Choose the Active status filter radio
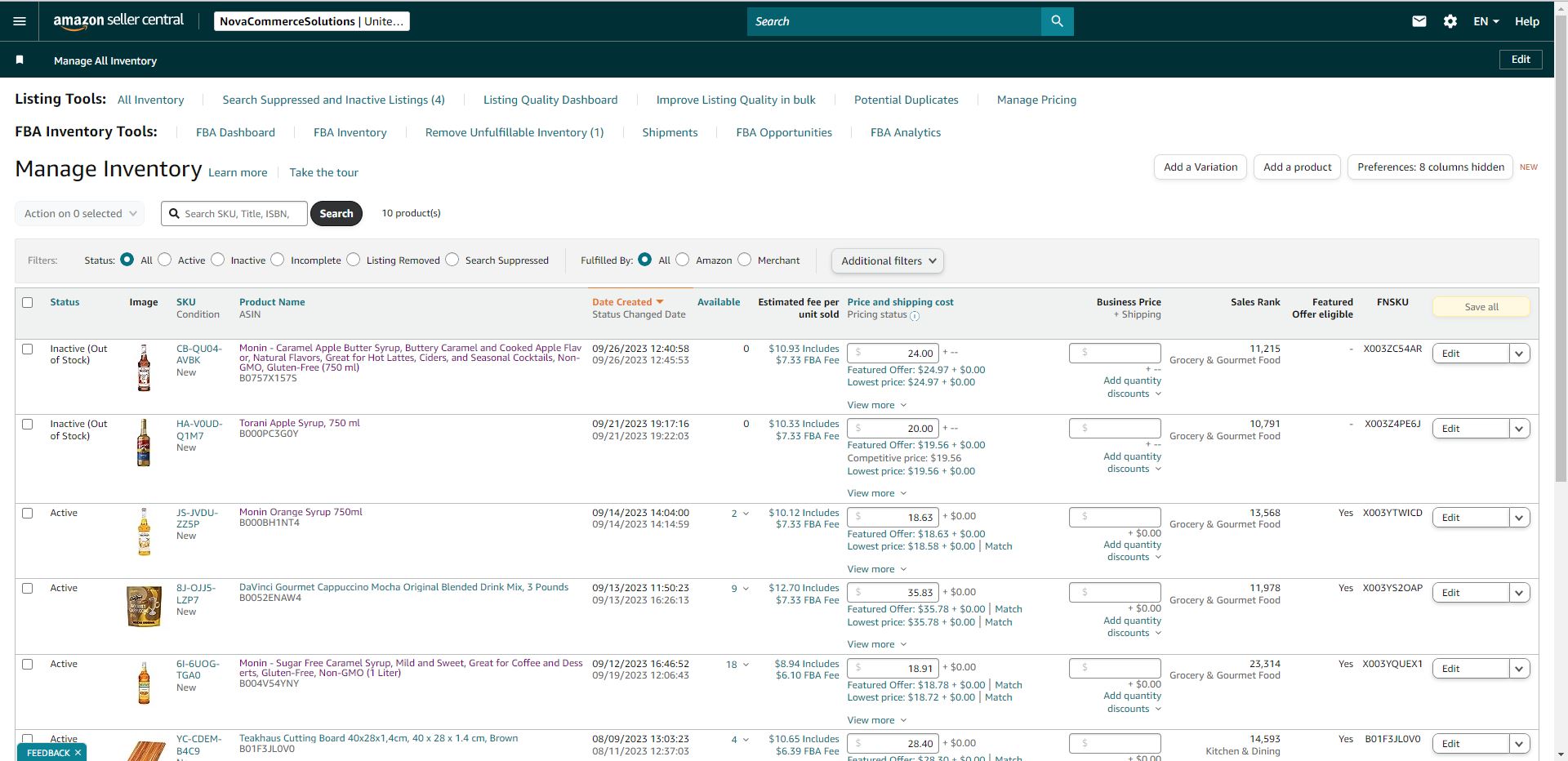The height and width of the screenshot is (761, 1568). point(165,260)
